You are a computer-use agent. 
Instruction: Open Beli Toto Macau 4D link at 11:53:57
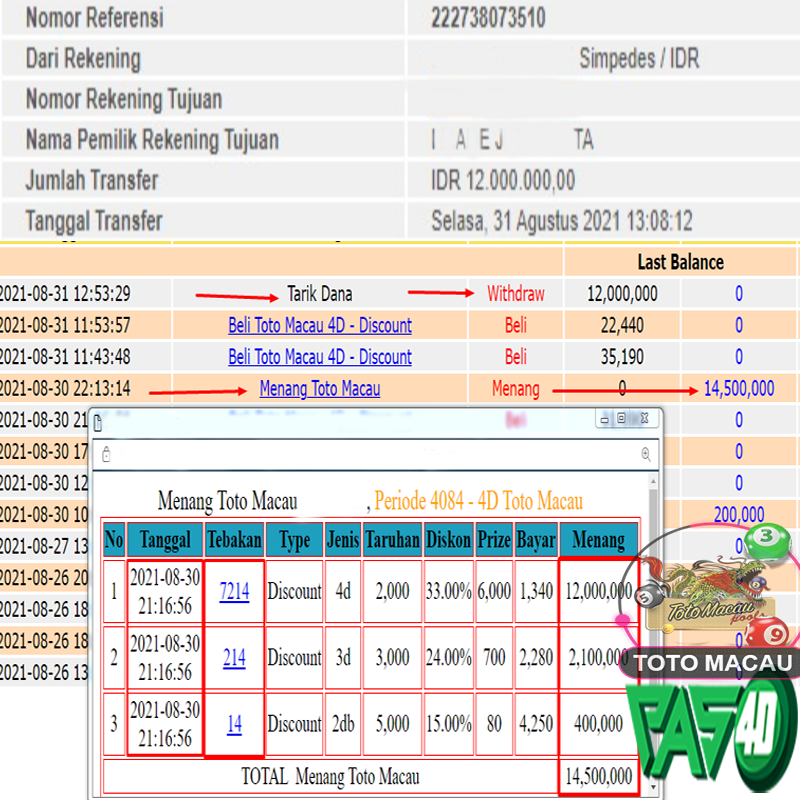pos(320,326)
